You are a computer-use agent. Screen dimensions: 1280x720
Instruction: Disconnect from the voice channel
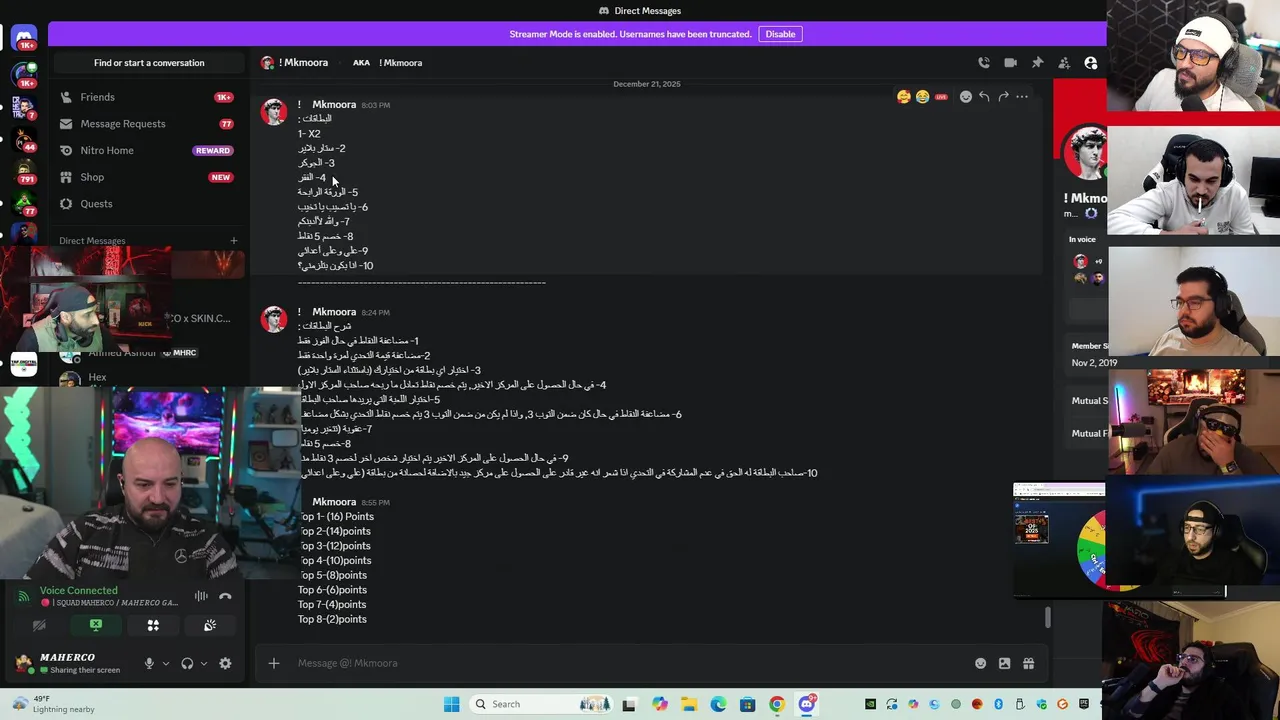pyautogui.click(x=226, y=597)
